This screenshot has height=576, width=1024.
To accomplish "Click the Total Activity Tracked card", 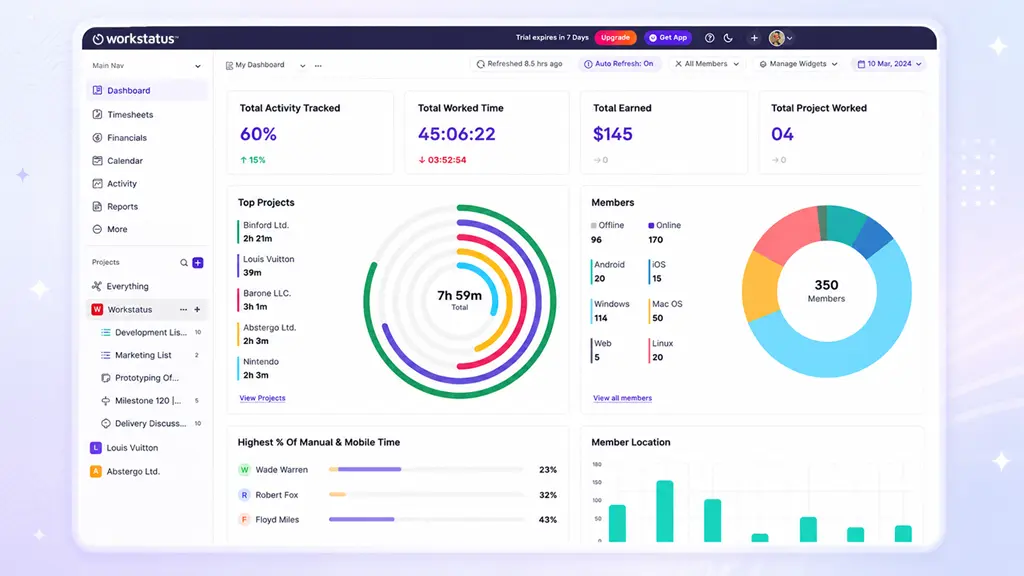I will (311, 133).
